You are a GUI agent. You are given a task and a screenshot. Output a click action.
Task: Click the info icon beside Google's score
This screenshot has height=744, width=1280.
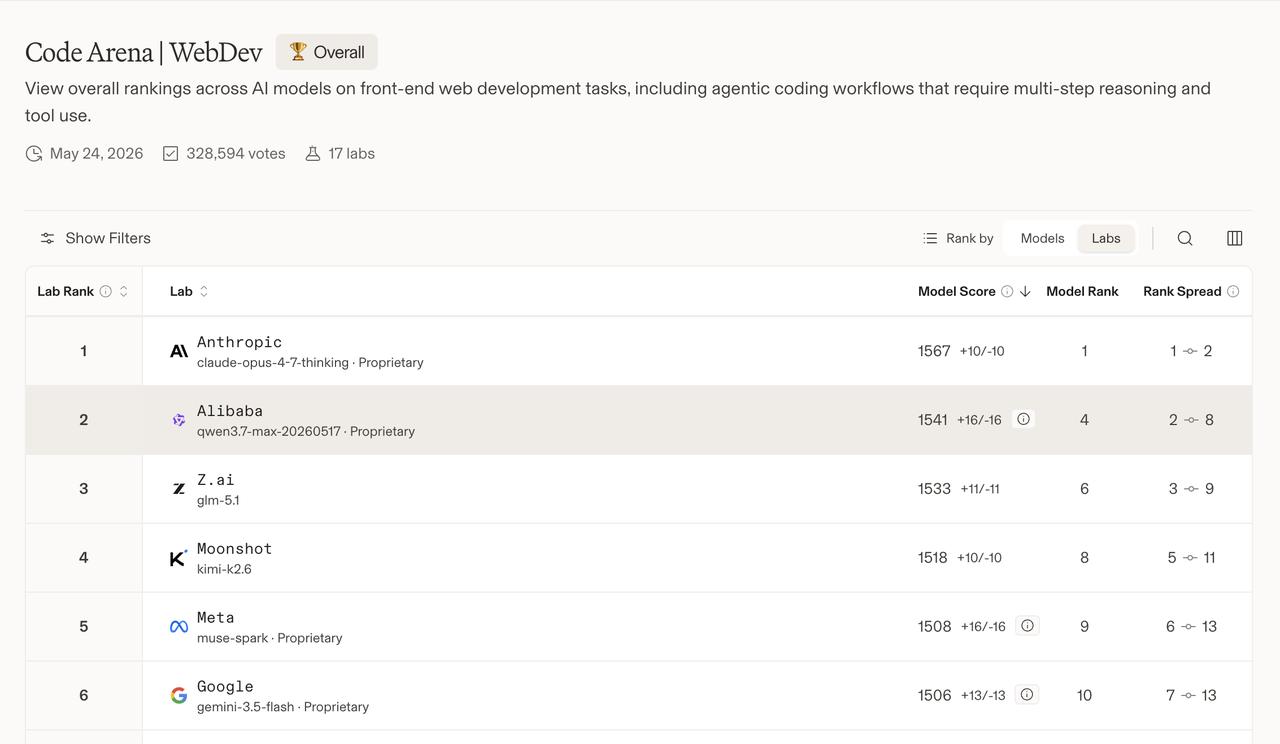(x=1027, y=695)
